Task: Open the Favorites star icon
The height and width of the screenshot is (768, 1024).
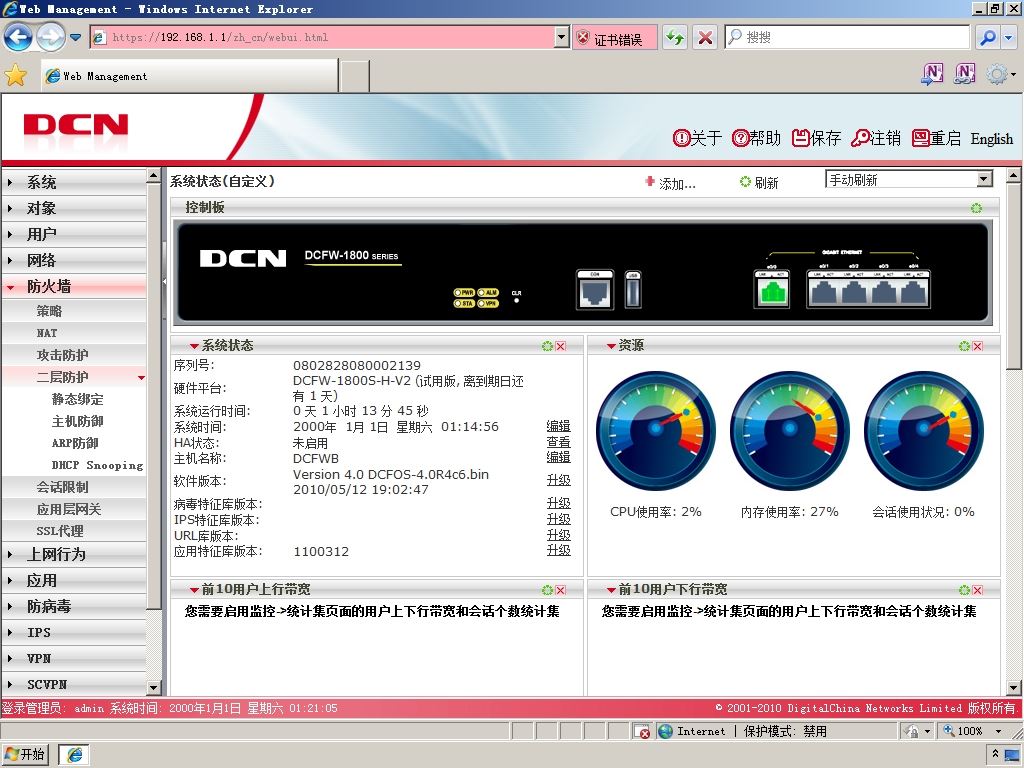Action: click(16, 76)
